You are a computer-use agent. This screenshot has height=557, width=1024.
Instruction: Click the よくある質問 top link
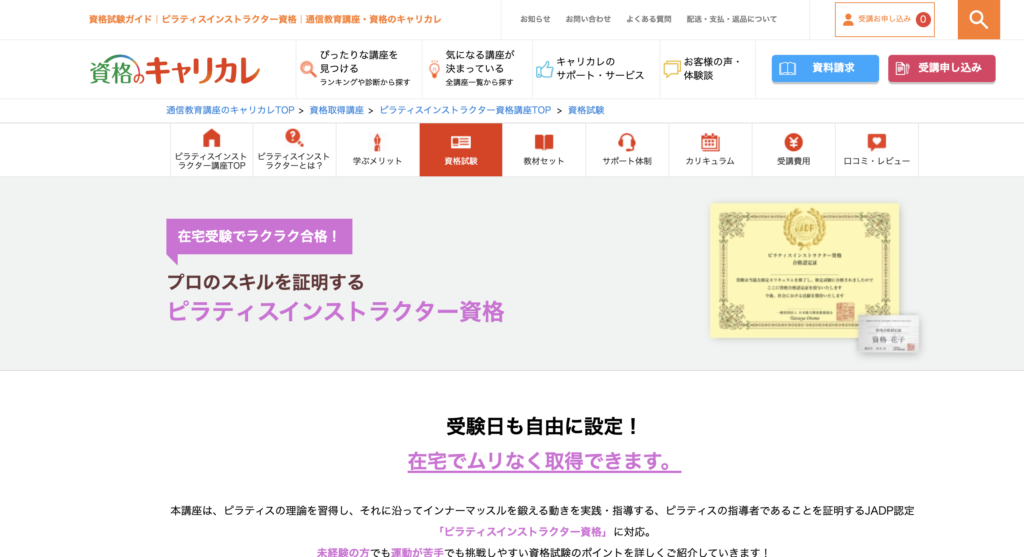pyautogui.click(x=648, y=19)
